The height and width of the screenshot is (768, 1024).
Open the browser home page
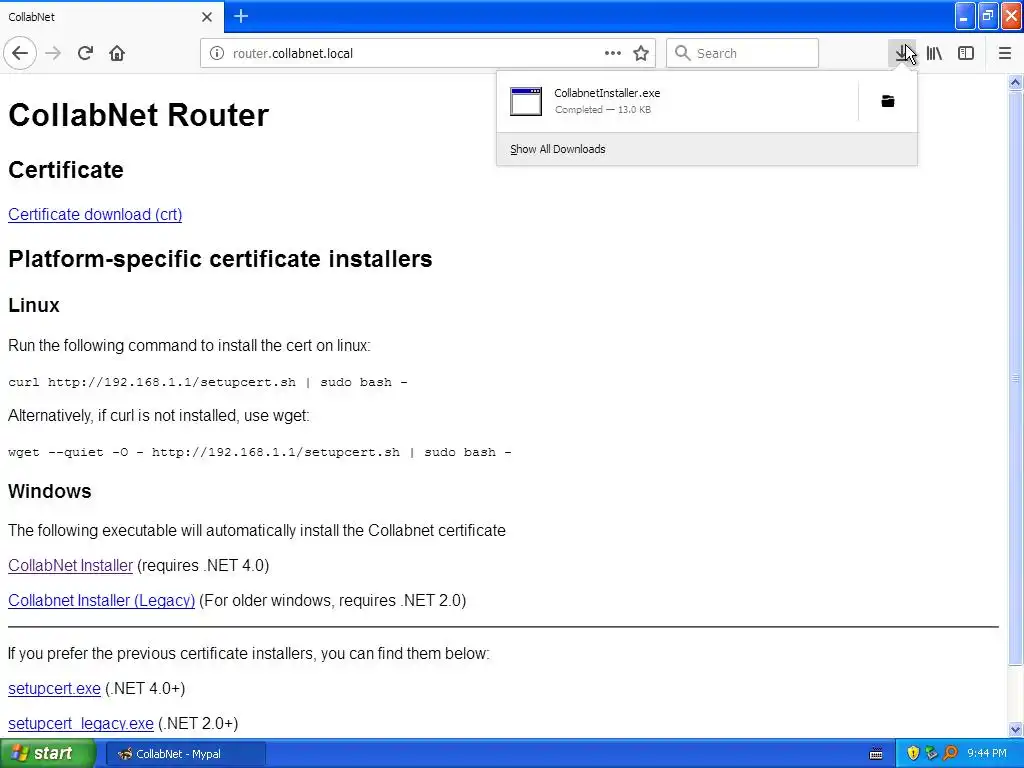117,53
